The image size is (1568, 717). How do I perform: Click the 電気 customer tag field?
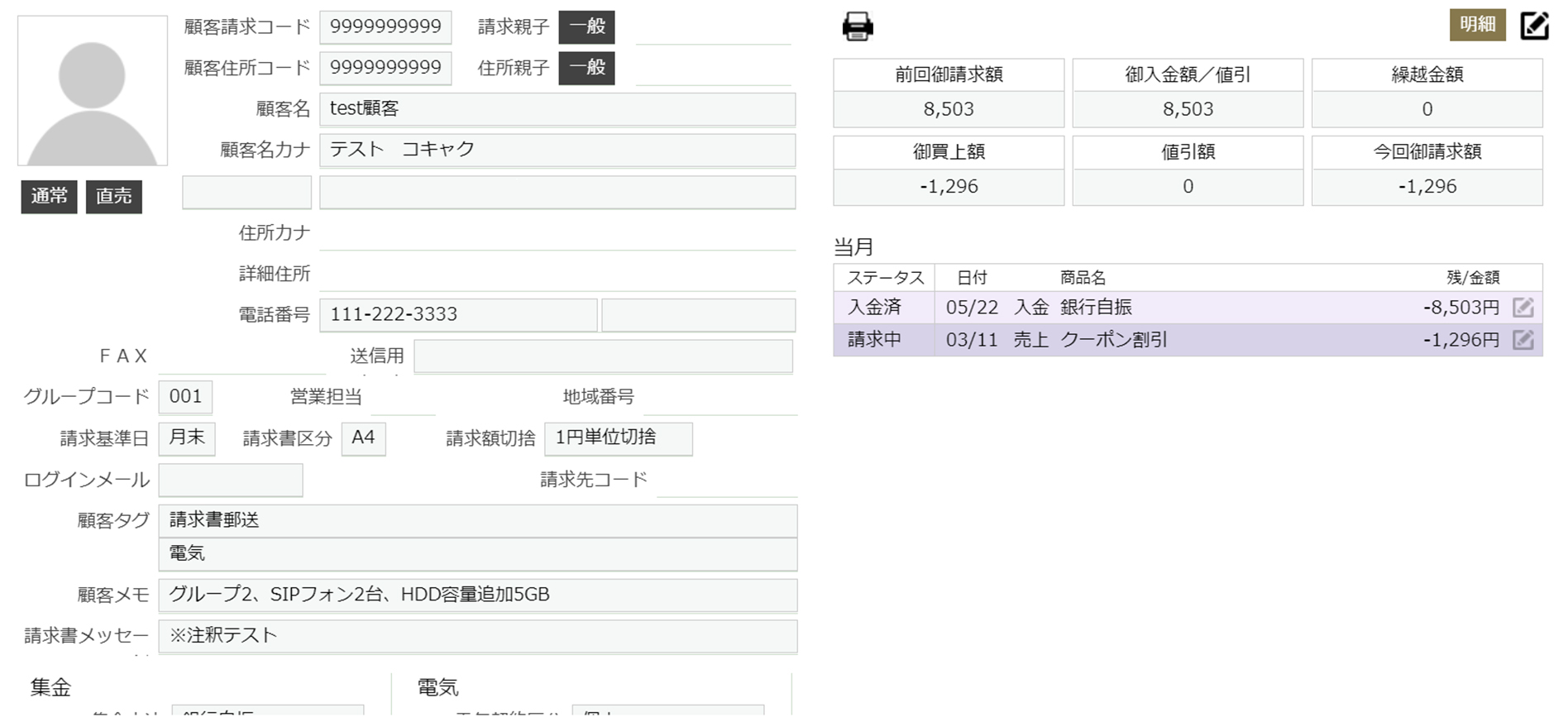click(x=478, y=554)
